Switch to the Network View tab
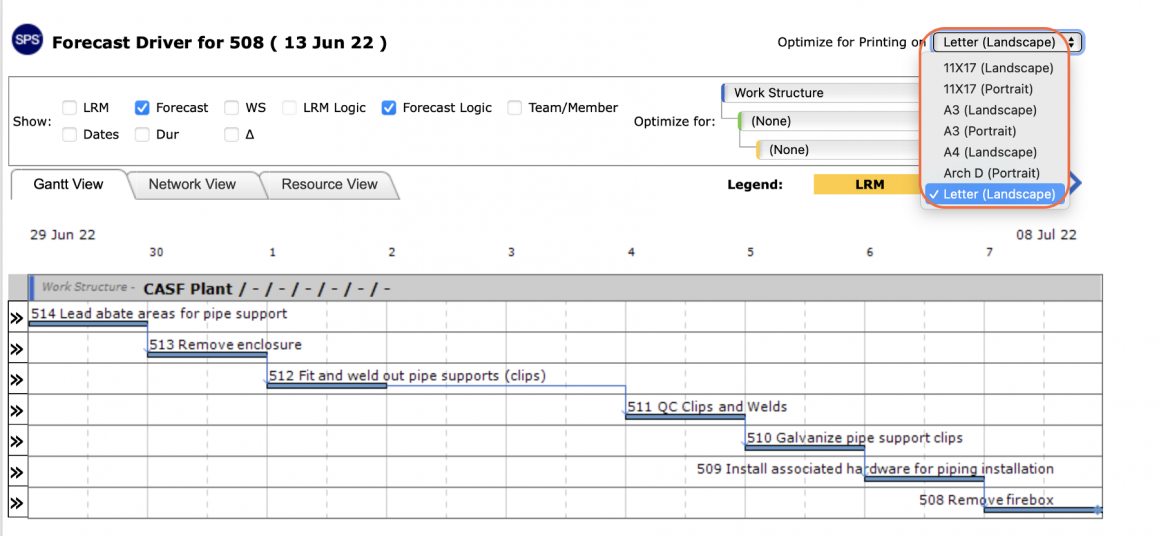The width and height of the screenshot is (1170, 536). pyautogui.click(x=192, y=184)
